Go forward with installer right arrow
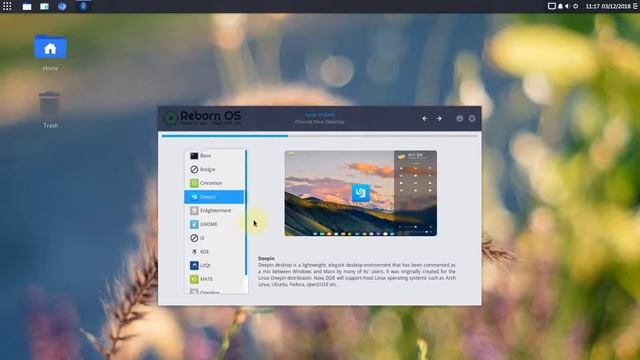Image resolution: width=640 pixels, height=360 pixels. 439,118
